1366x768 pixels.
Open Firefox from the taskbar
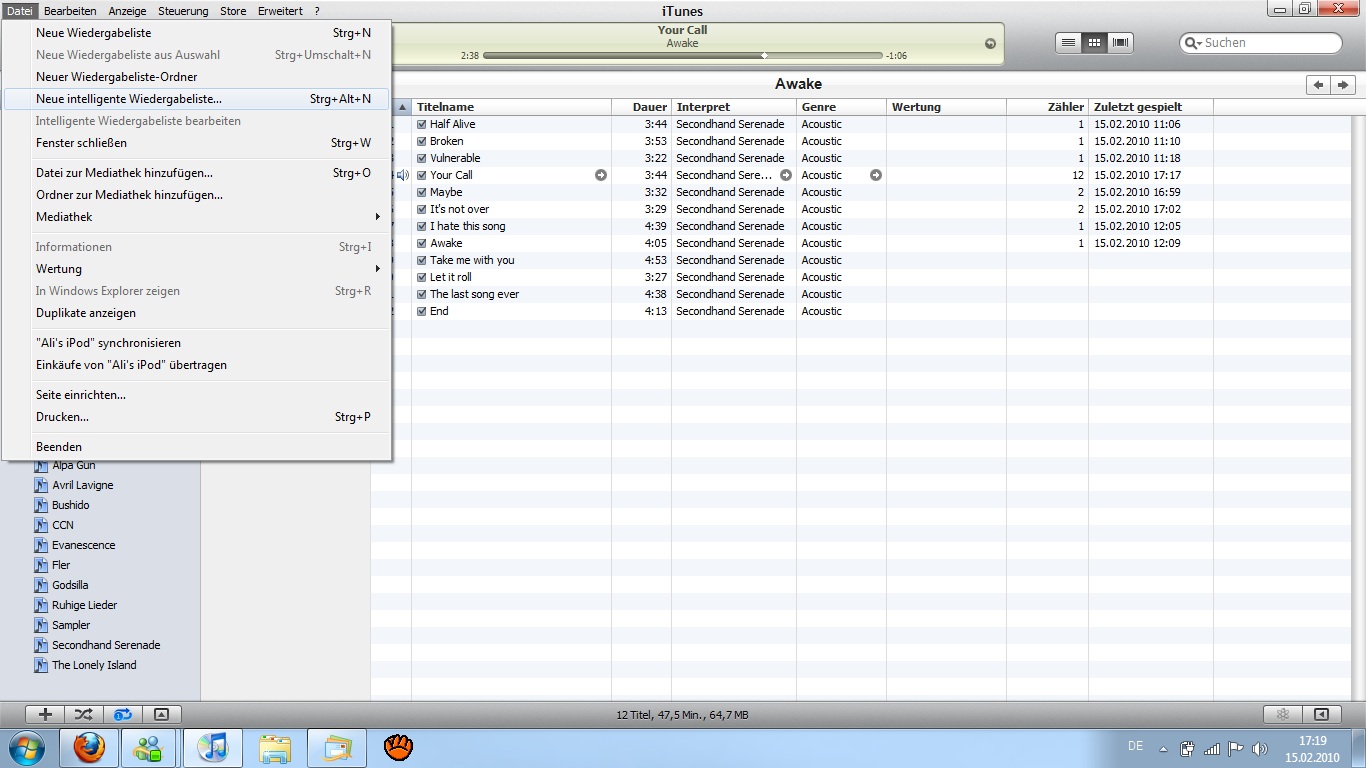89,748
